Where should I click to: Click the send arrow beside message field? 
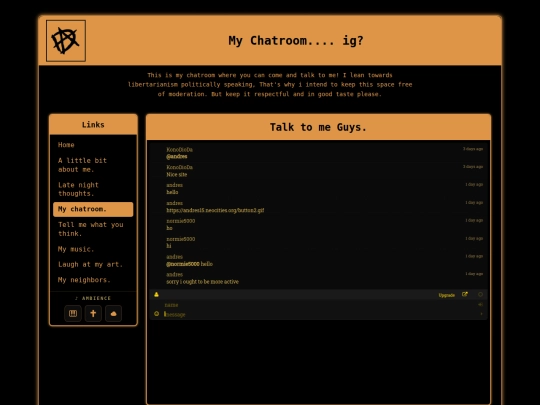coord(481,314)
